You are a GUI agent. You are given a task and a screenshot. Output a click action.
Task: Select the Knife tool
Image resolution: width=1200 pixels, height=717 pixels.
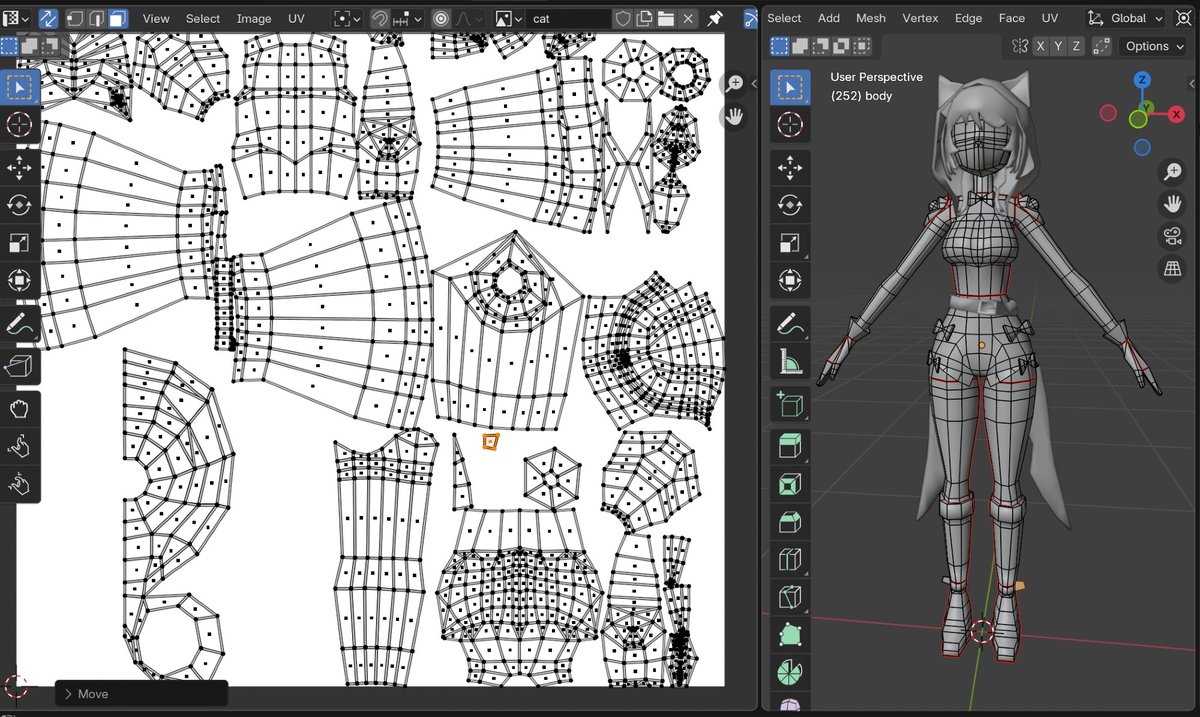coord(790,599)
